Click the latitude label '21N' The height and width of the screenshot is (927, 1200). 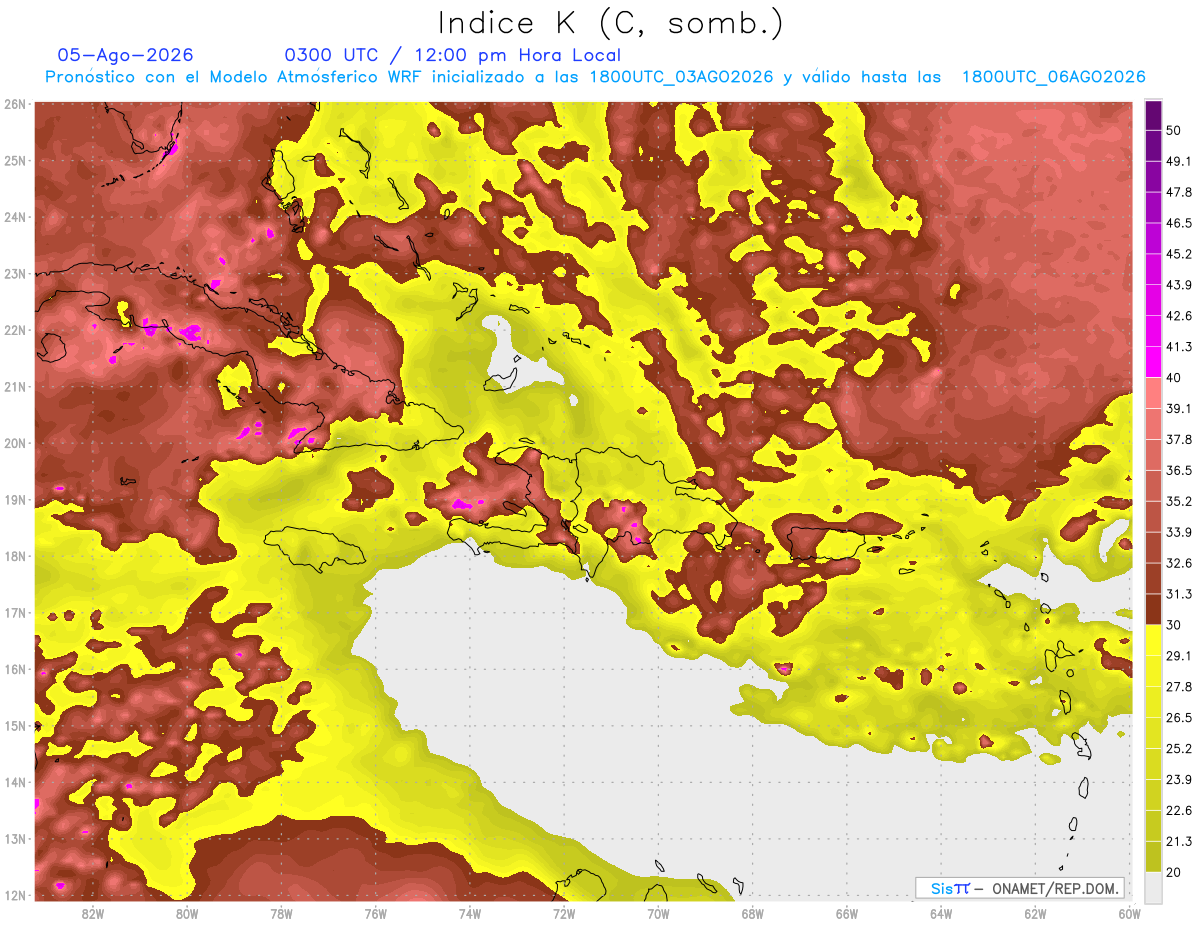15,387
